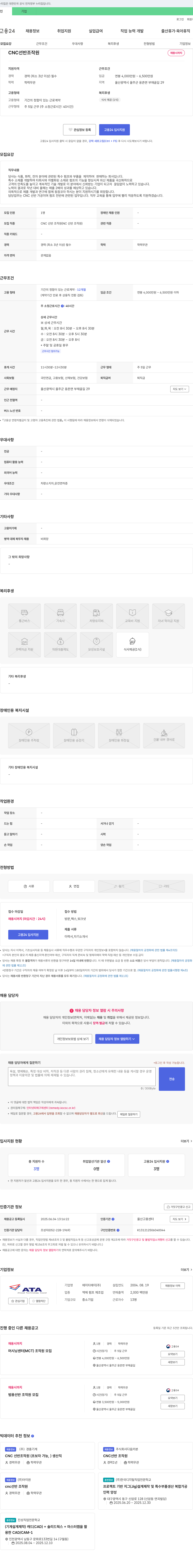This screenshot has width=193, height=1568.
Task: Click the top 고용24 입사지원 button
Action: (114, 130)
